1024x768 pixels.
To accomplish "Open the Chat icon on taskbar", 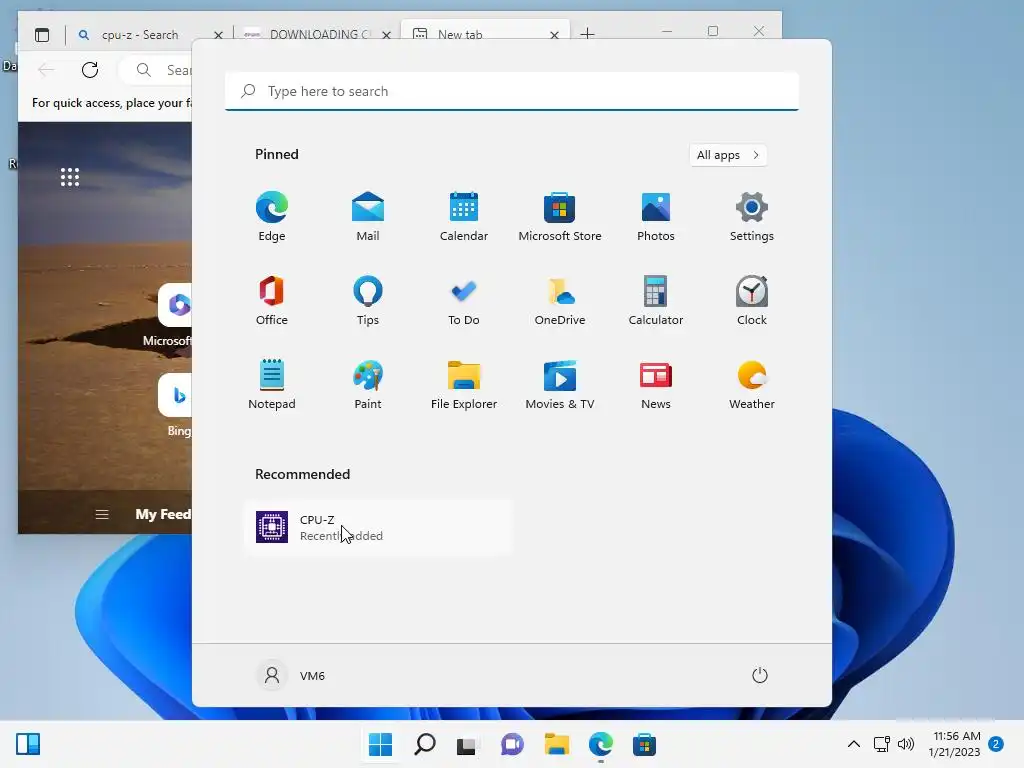I will tap(512, 744).
